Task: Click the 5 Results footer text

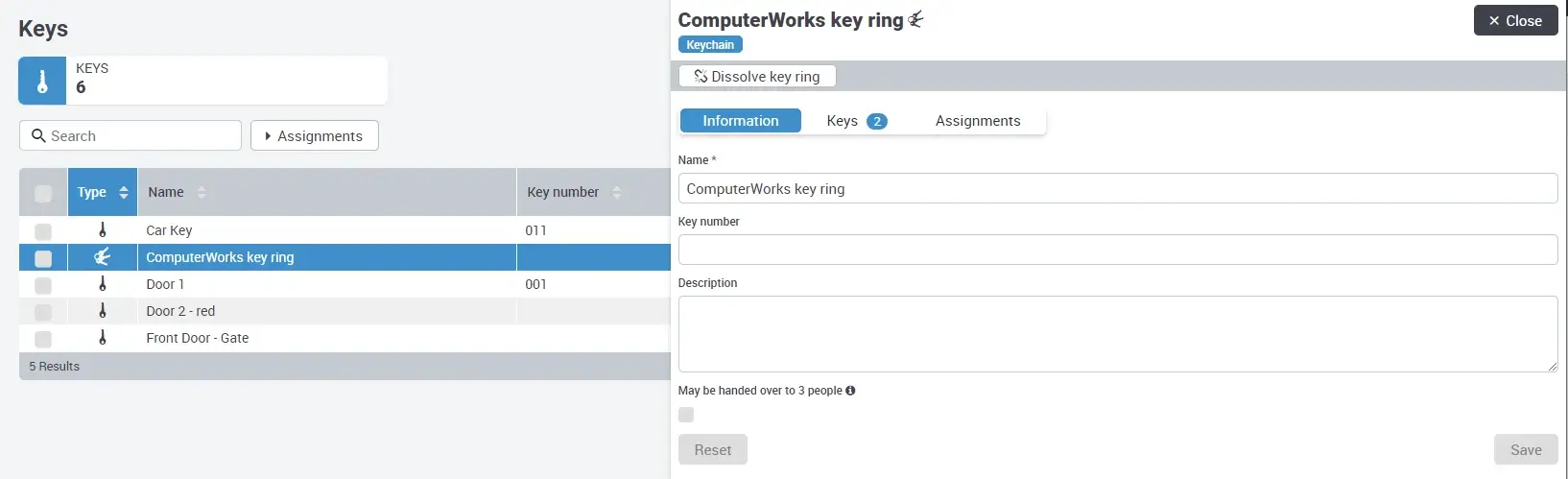Action: point(54,367)
